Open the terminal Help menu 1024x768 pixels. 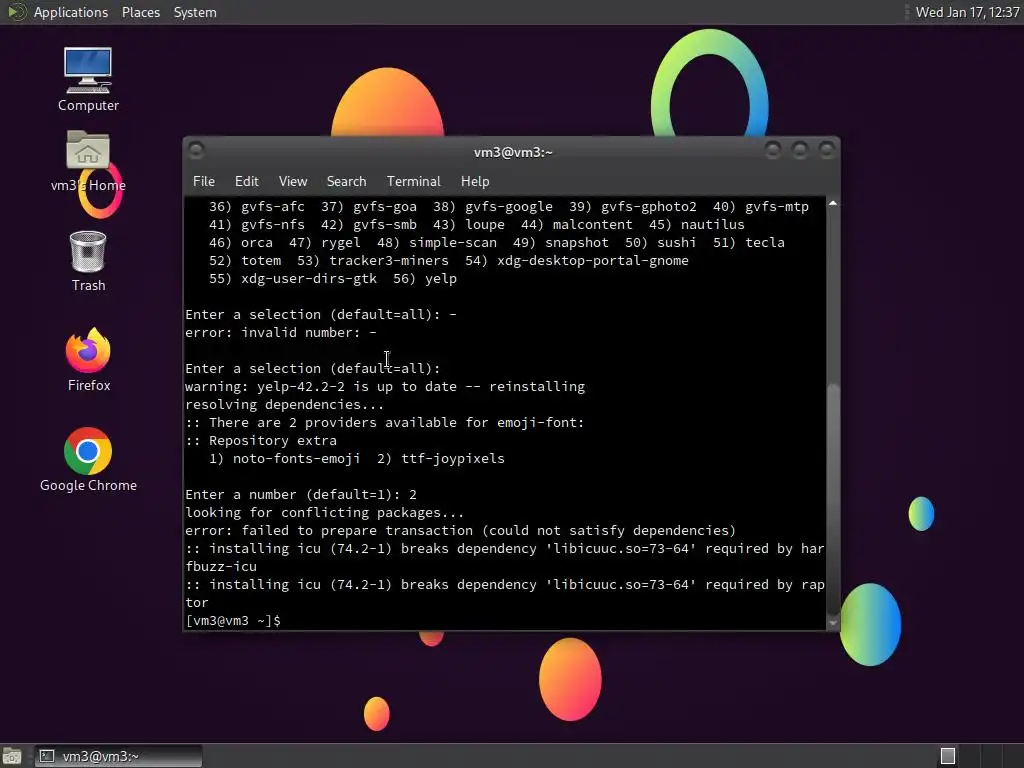point(475,181)
